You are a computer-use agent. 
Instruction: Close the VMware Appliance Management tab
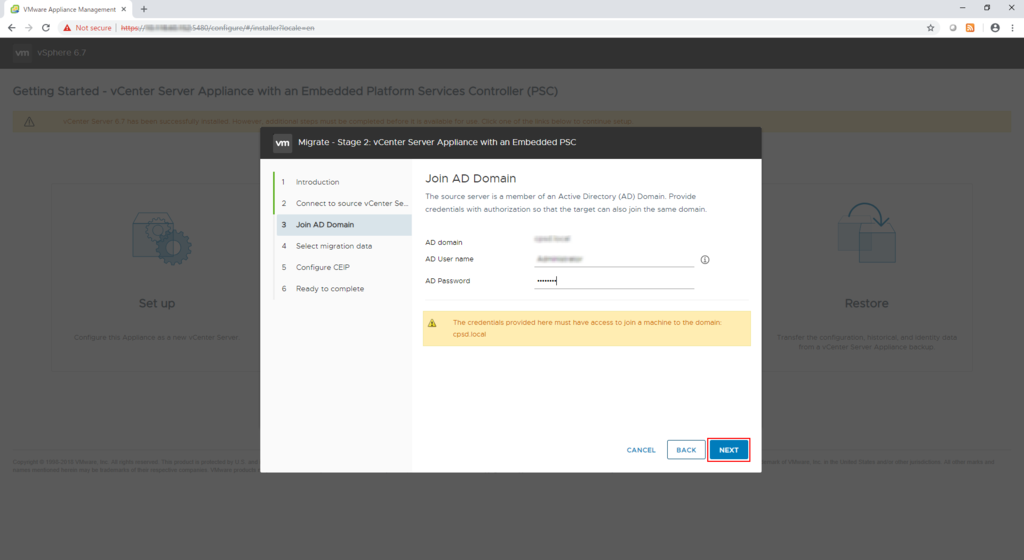click(x=123, y=9)
